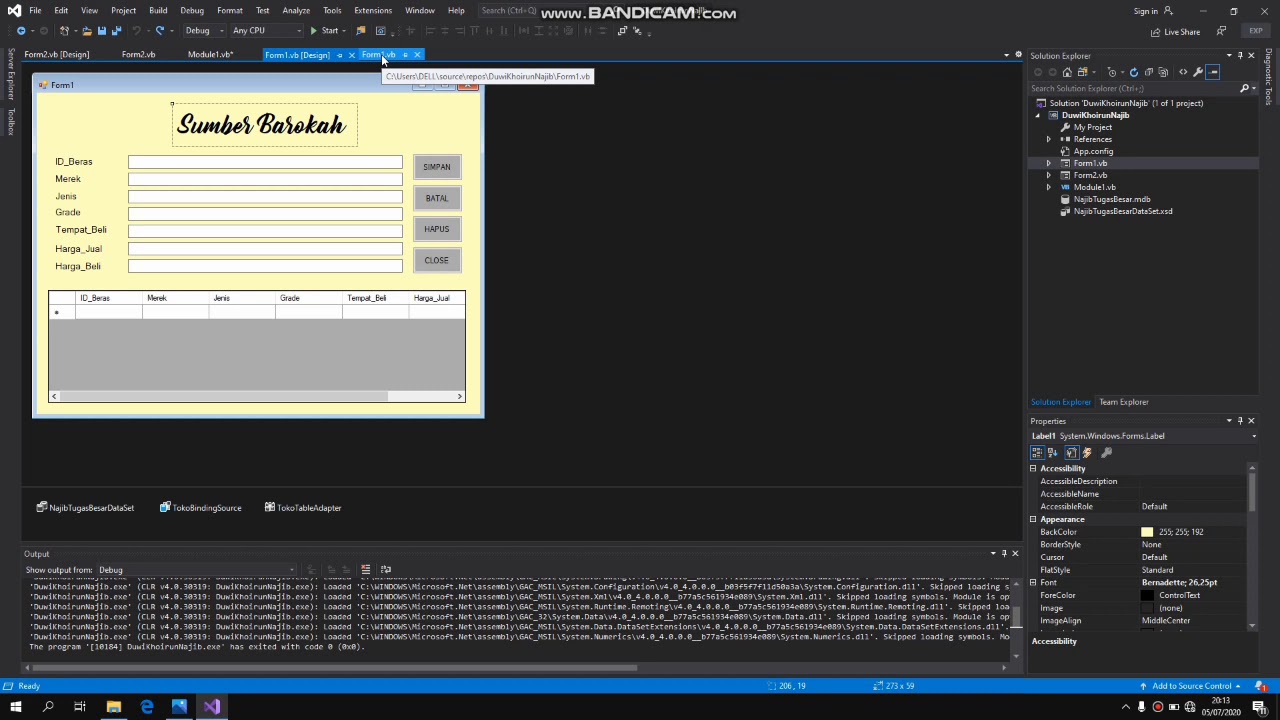Click Live Share icon

1174,32
